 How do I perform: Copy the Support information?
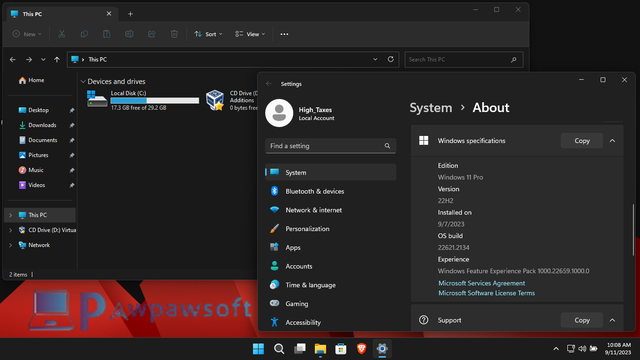582,320
